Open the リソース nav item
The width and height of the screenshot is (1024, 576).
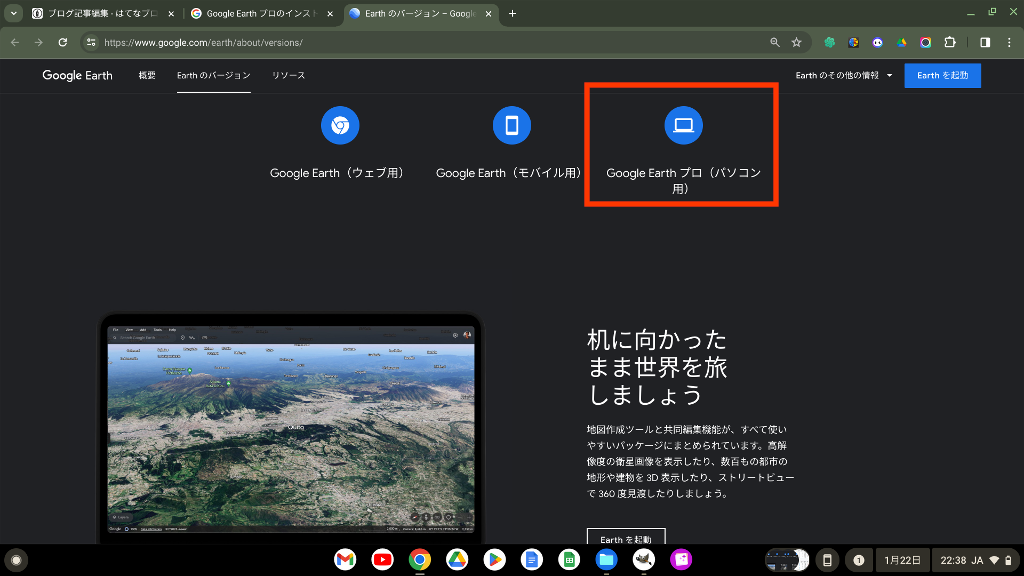pos(288,75)
